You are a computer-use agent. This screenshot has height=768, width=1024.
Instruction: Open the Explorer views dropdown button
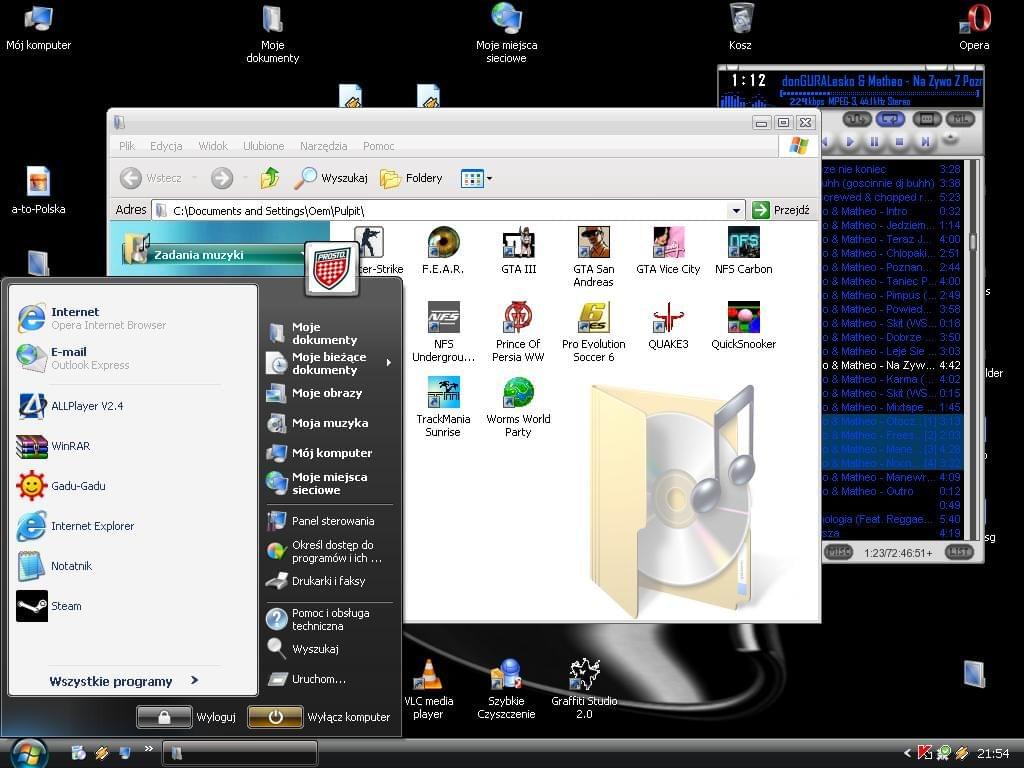[x=476, y=178]
